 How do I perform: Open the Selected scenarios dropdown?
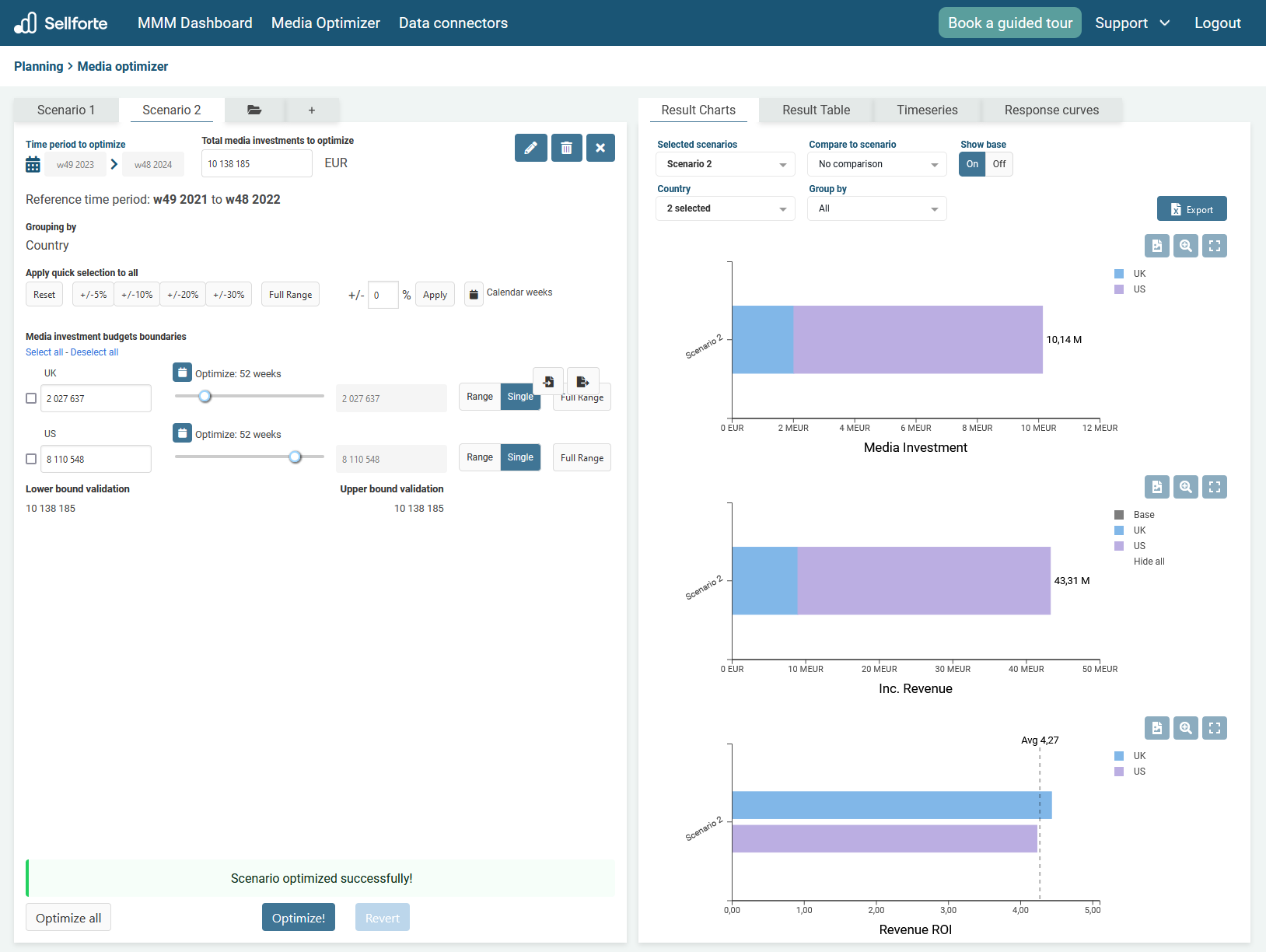(x=725, y=164)
